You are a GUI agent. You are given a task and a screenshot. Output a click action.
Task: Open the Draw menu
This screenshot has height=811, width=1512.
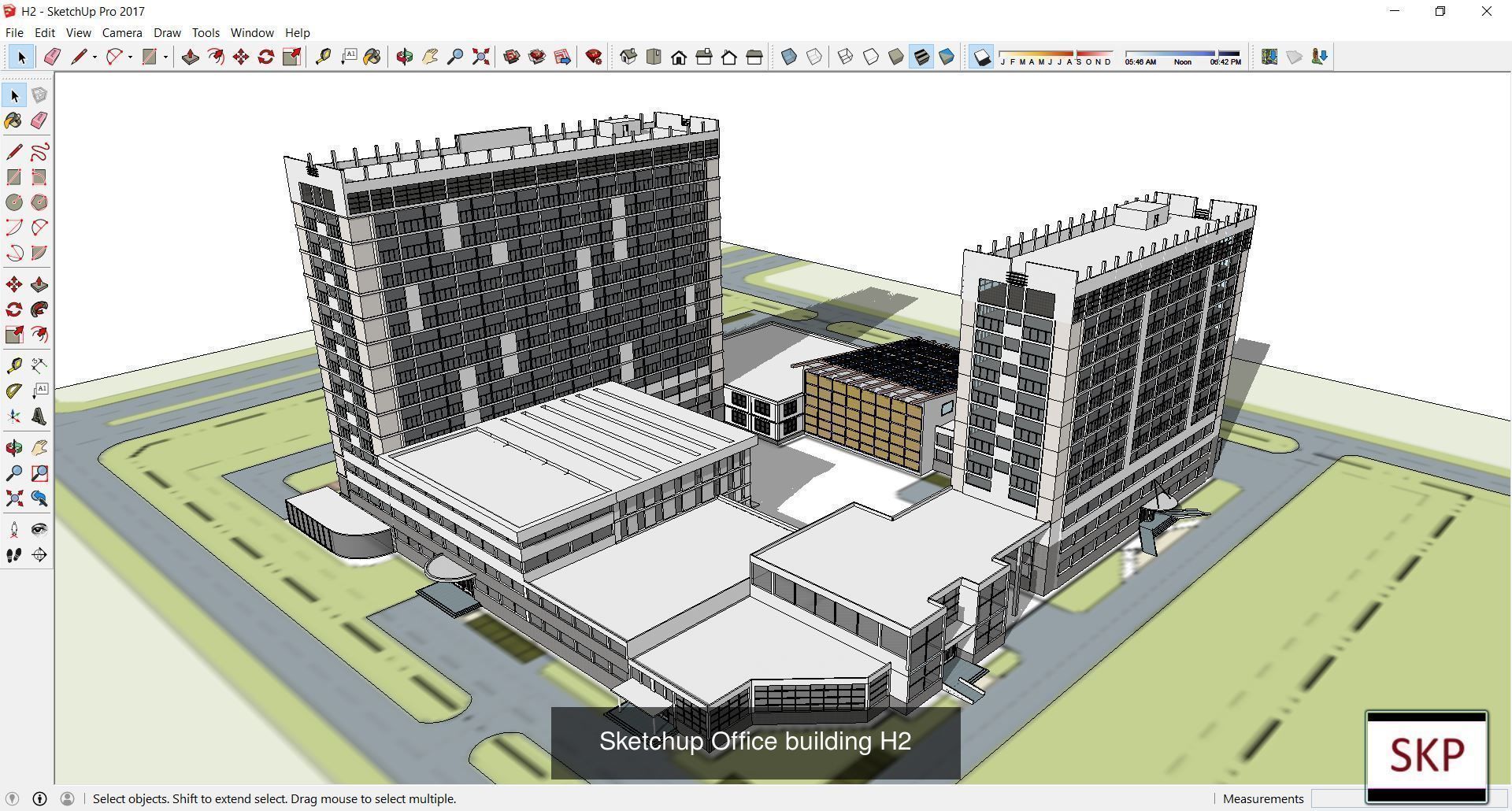[167, 33]
